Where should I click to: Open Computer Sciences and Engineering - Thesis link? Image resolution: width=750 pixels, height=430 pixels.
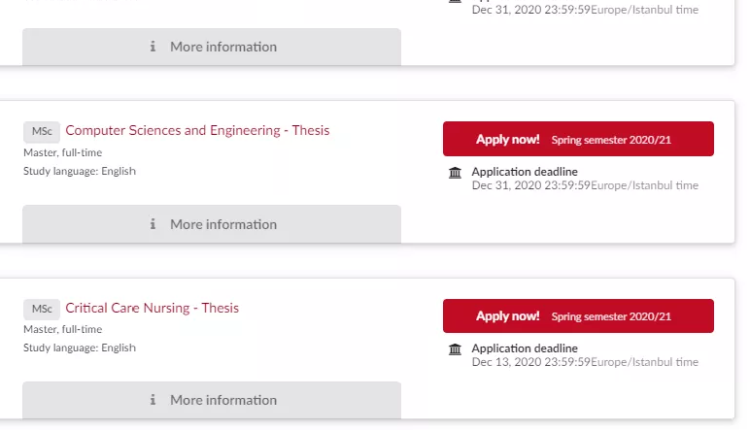point(197,131)
